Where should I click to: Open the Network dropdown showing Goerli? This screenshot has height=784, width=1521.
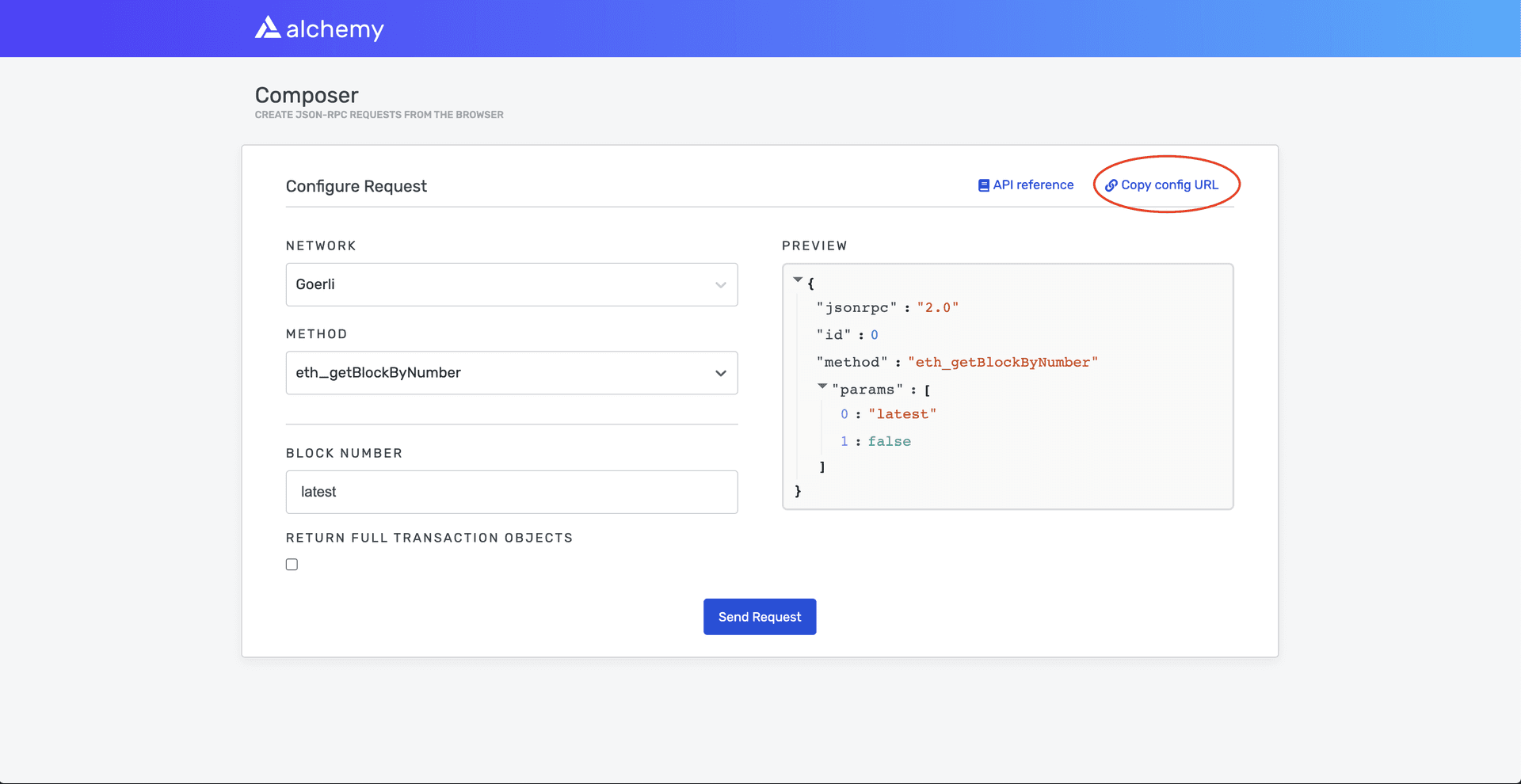512,284
